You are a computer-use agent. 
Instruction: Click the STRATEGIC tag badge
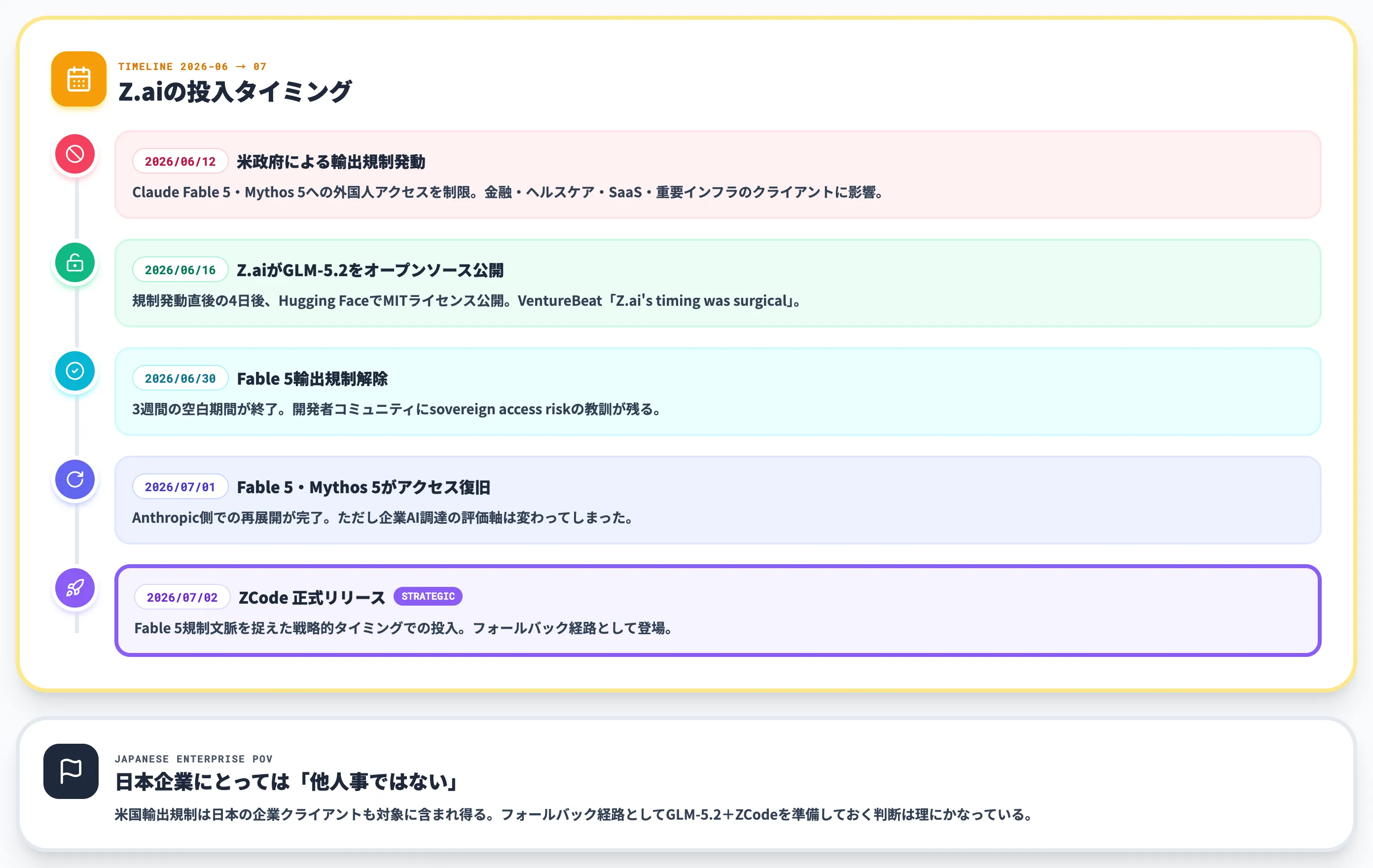pyautogui.click(x=428, y=596)
